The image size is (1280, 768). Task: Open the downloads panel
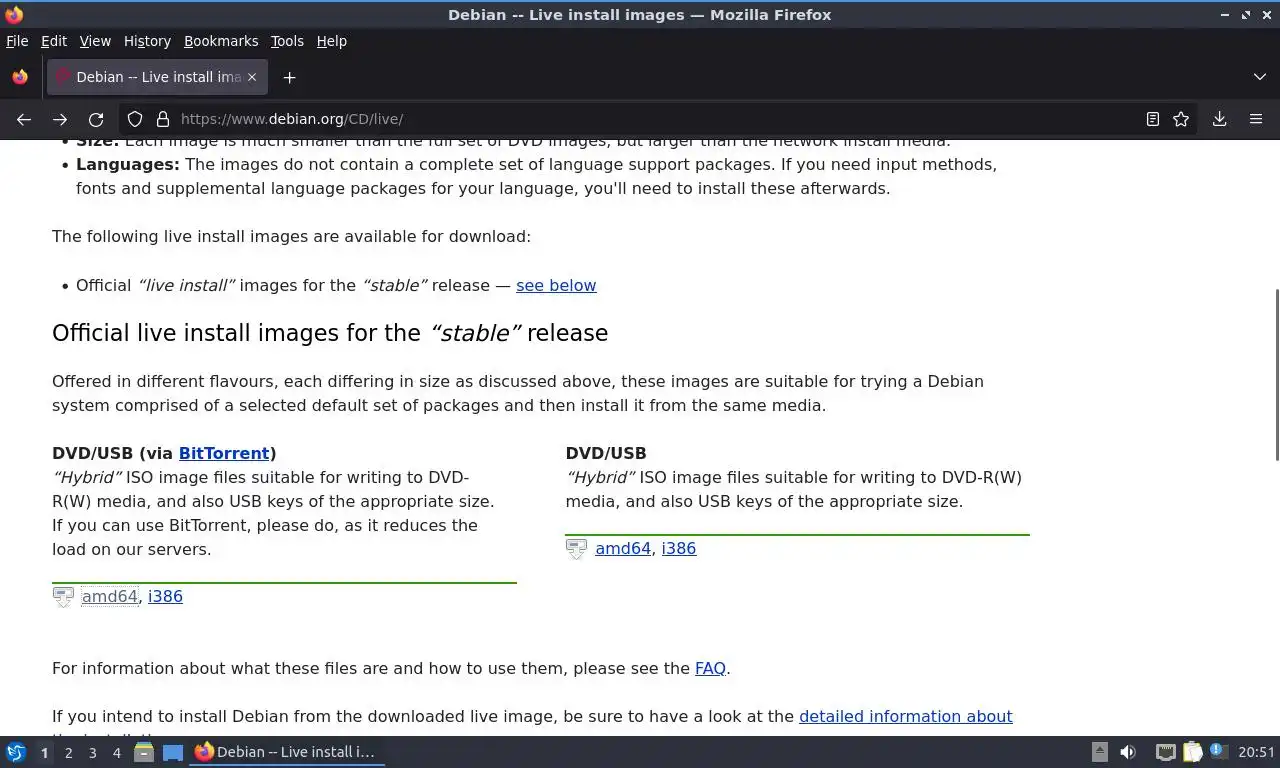pos(1220,119)
